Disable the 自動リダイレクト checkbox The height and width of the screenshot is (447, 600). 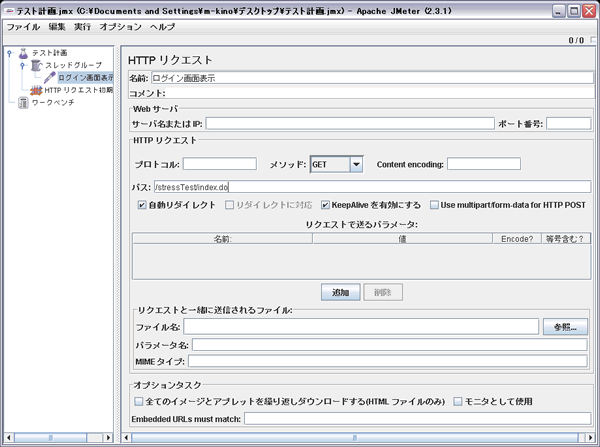[142, 205]
